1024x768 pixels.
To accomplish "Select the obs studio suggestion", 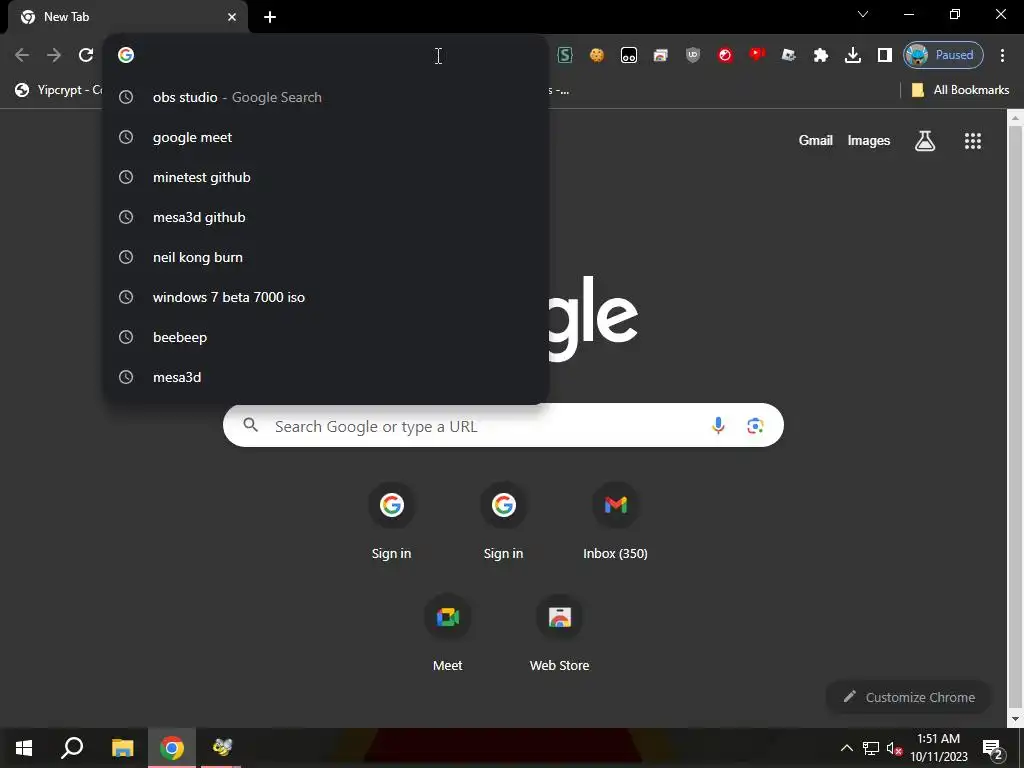I will (326, 97).
